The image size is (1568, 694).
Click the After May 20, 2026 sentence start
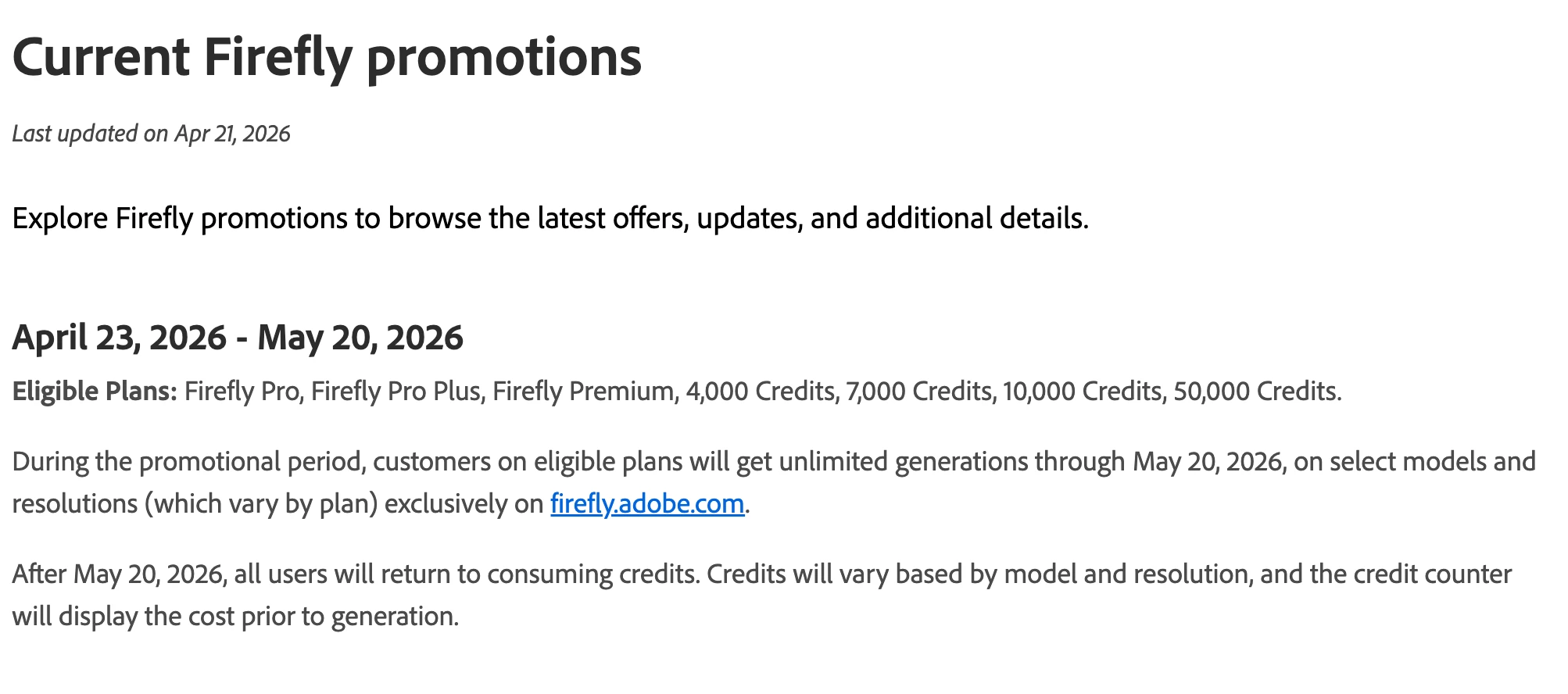(x=119, y=574)
